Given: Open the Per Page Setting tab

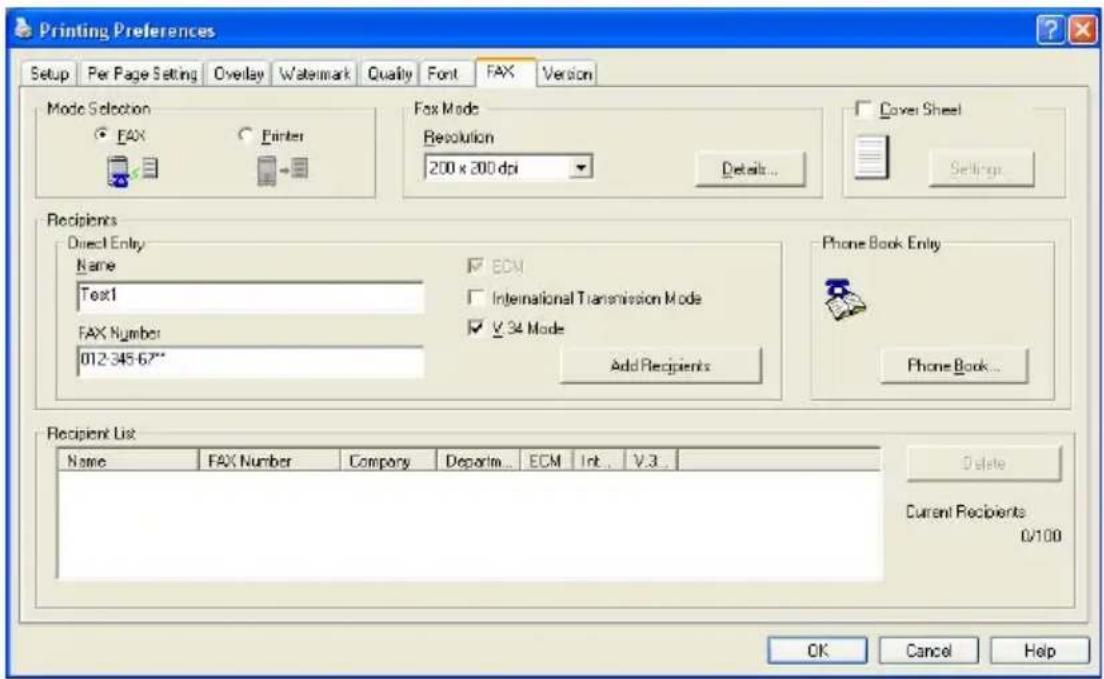Looking at the screenshot, I should pos(142,74).
